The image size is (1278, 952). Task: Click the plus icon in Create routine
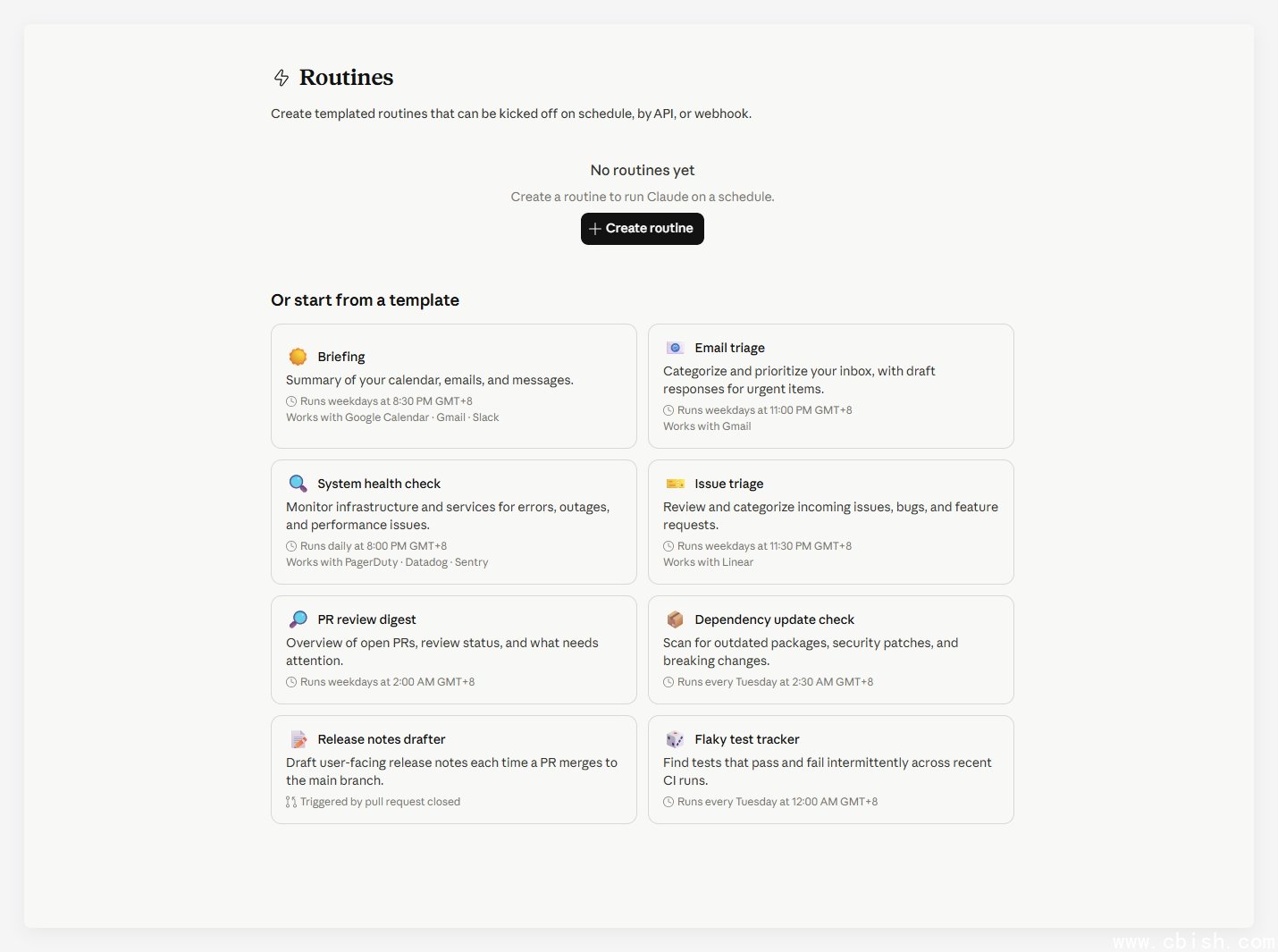pyautogui.click(x=595, y=229)
